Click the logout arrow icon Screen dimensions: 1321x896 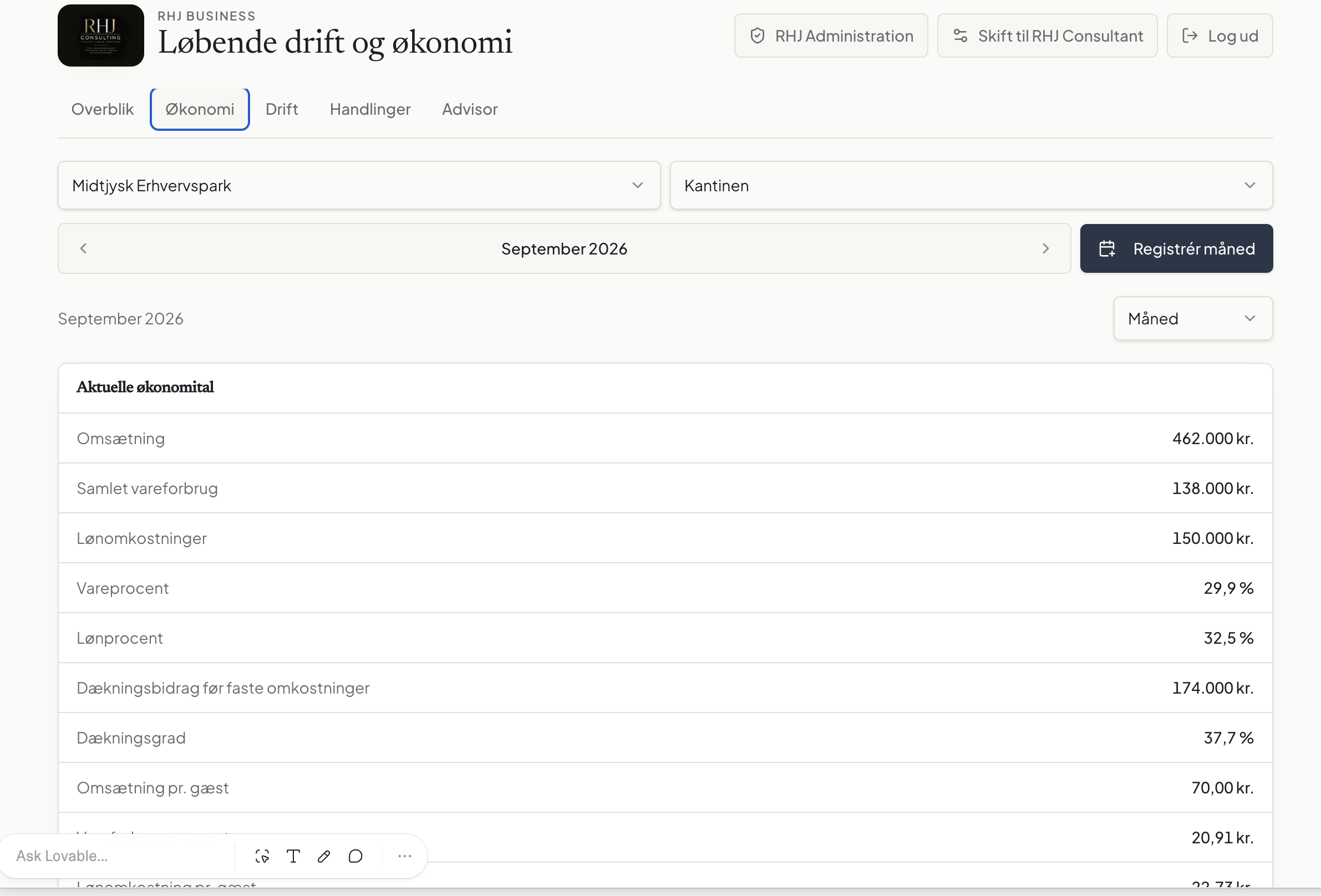[1190, 36]
